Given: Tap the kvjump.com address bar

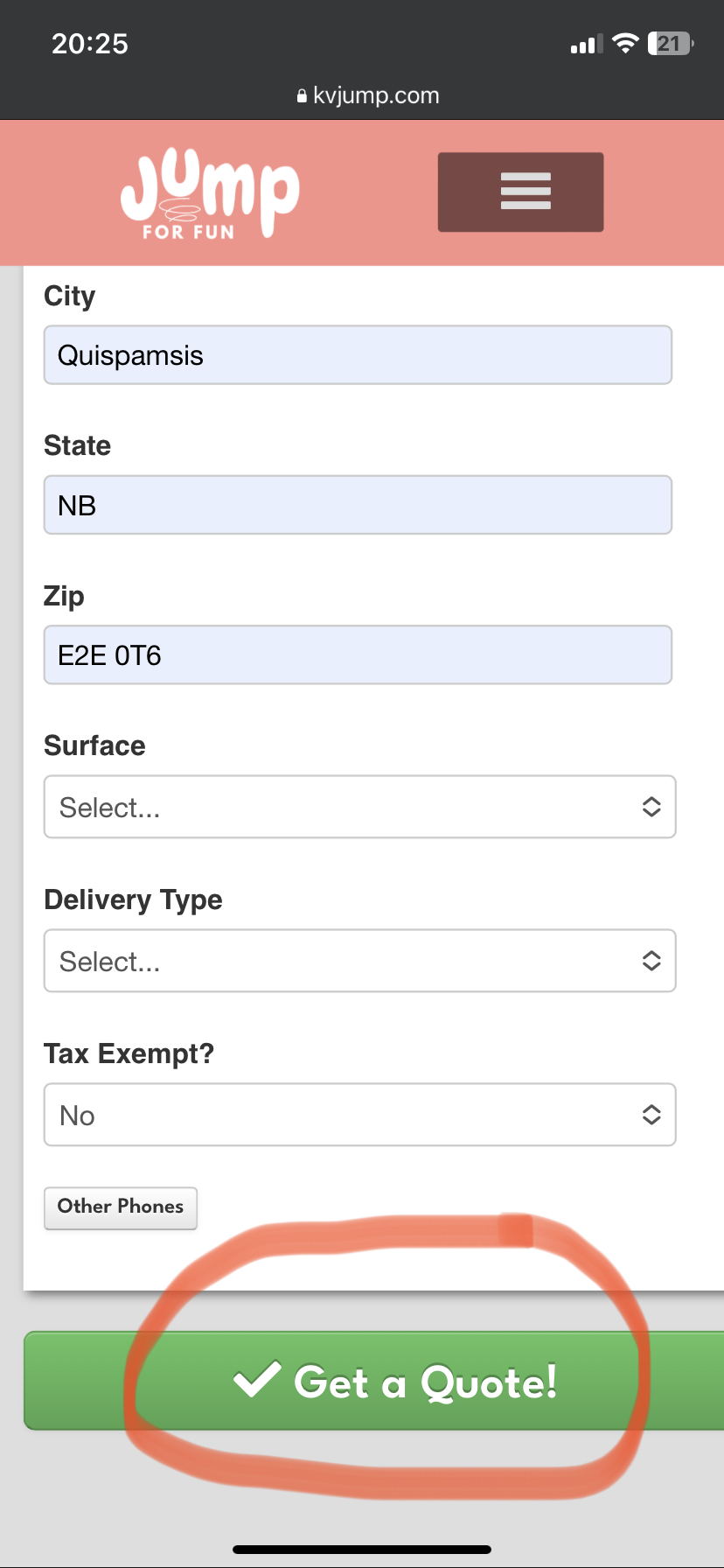Looking at the screenshot, I should click(368, 95).
